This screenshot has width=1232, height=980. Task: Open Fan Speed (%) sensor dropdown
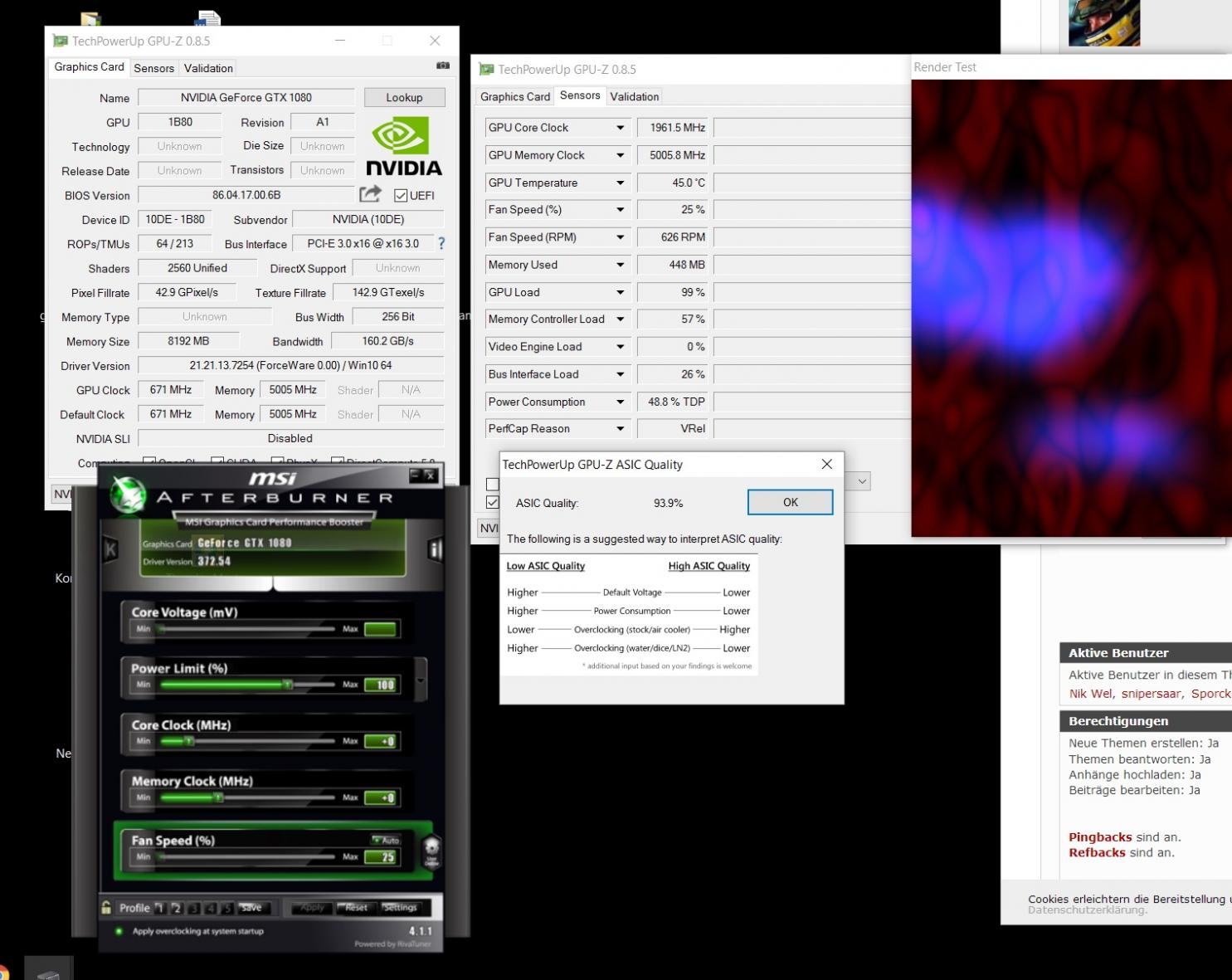coord(620,210)
